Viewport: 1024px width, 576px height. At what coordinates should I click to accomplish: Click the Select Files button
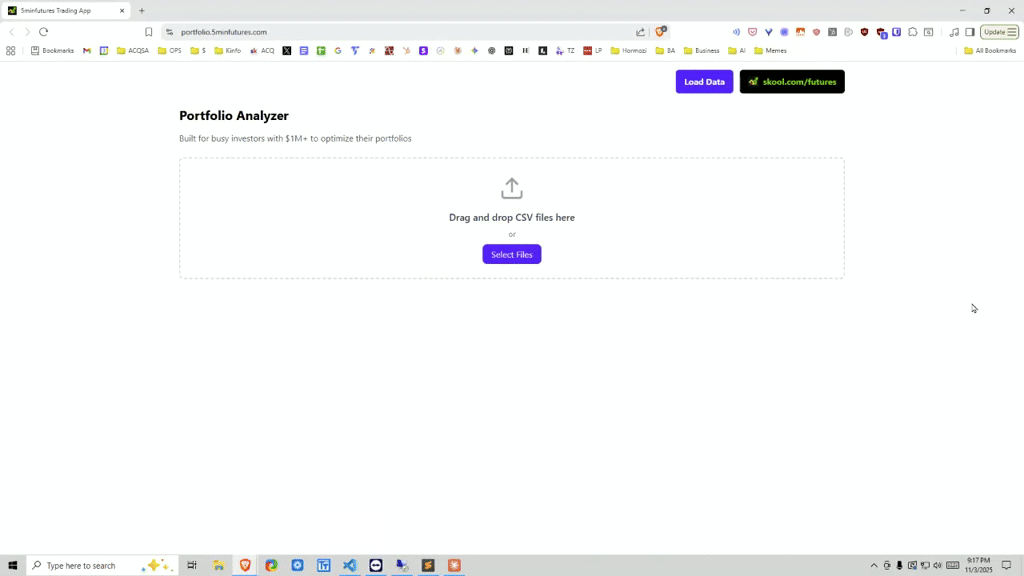511,254
